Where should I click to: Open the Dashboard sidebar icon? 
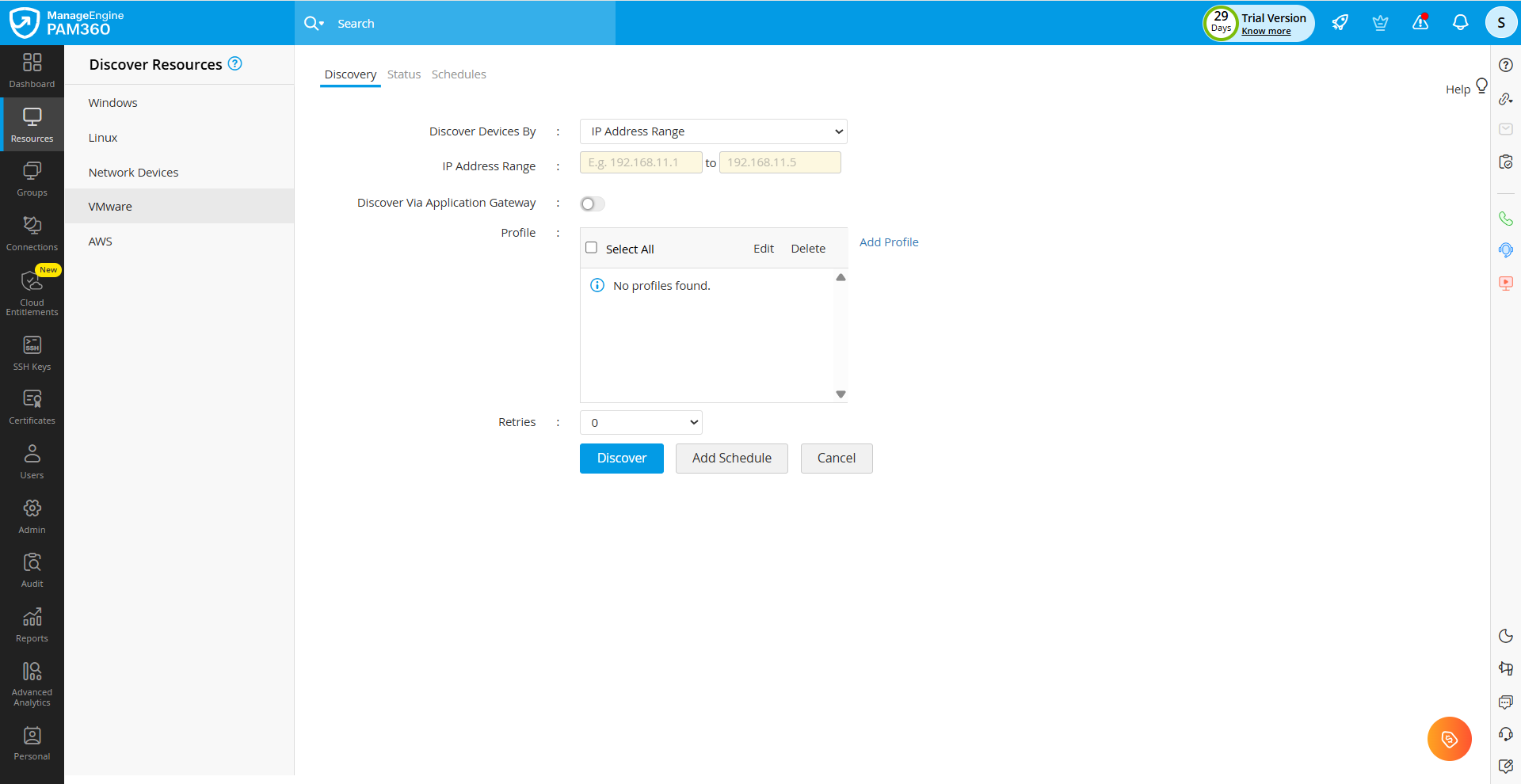coord(32,70)
